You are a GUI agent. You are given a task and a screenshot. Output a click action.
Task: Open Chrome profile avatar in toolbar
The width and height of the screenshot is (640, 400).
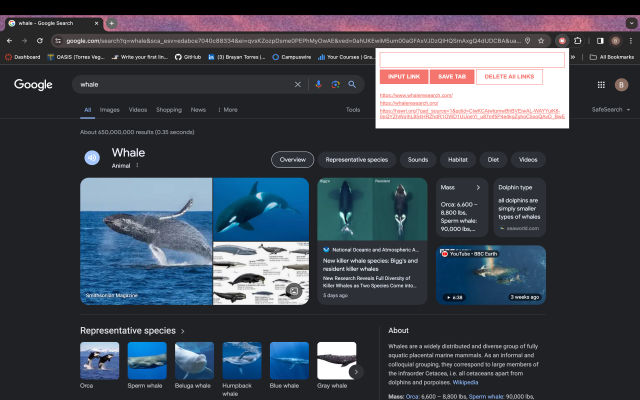(616, 41)
